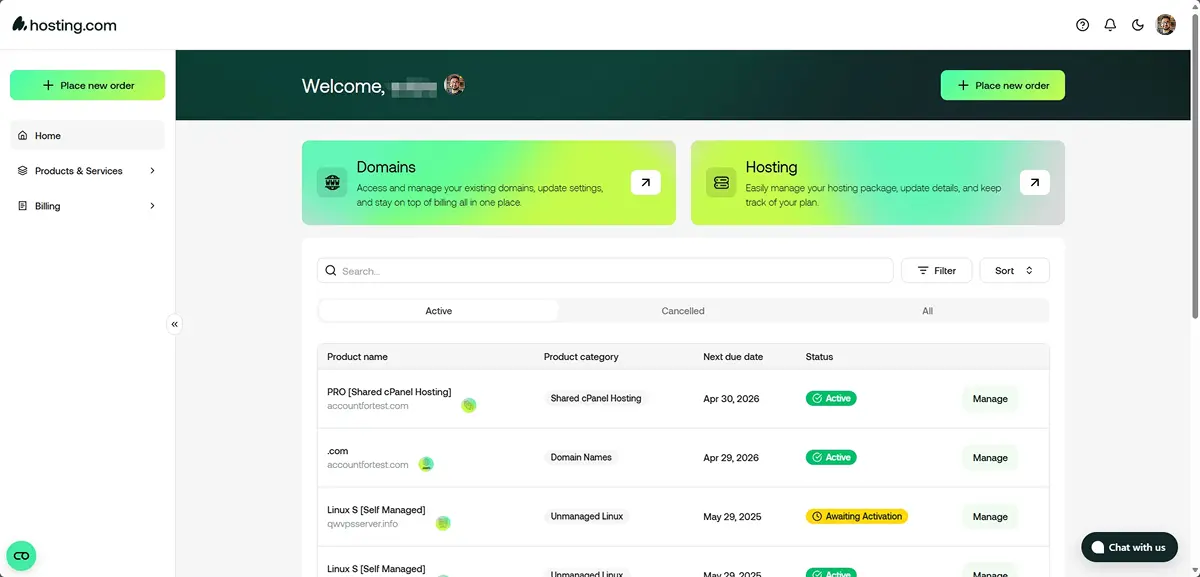Click the Filter funnel icon
This screenshot has width=1200, height=577.
tap(924, 270)
